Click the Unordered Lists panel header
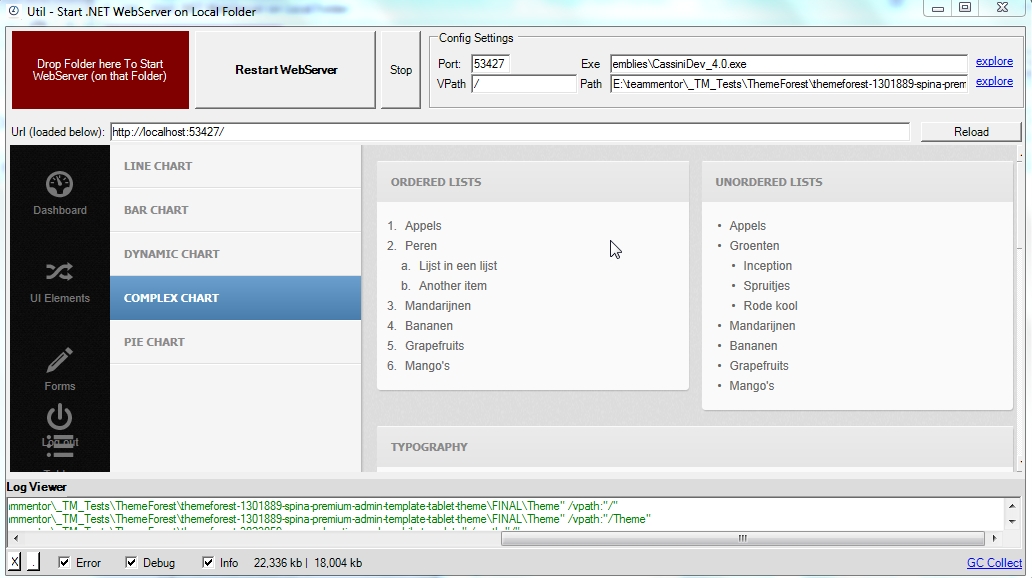The height and width of the screenshot is (578, 1032). (857, 182)
